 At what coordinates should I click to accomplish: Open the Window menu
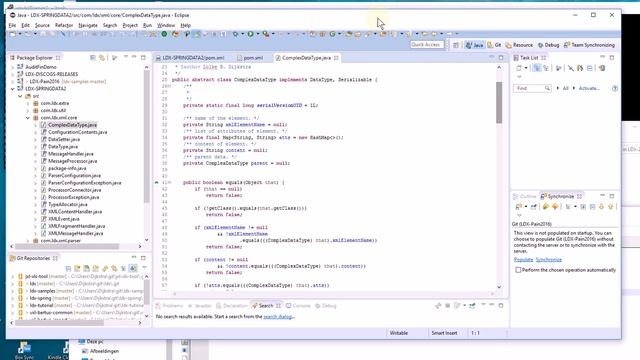pyautogui.click(x=166, y=25)
